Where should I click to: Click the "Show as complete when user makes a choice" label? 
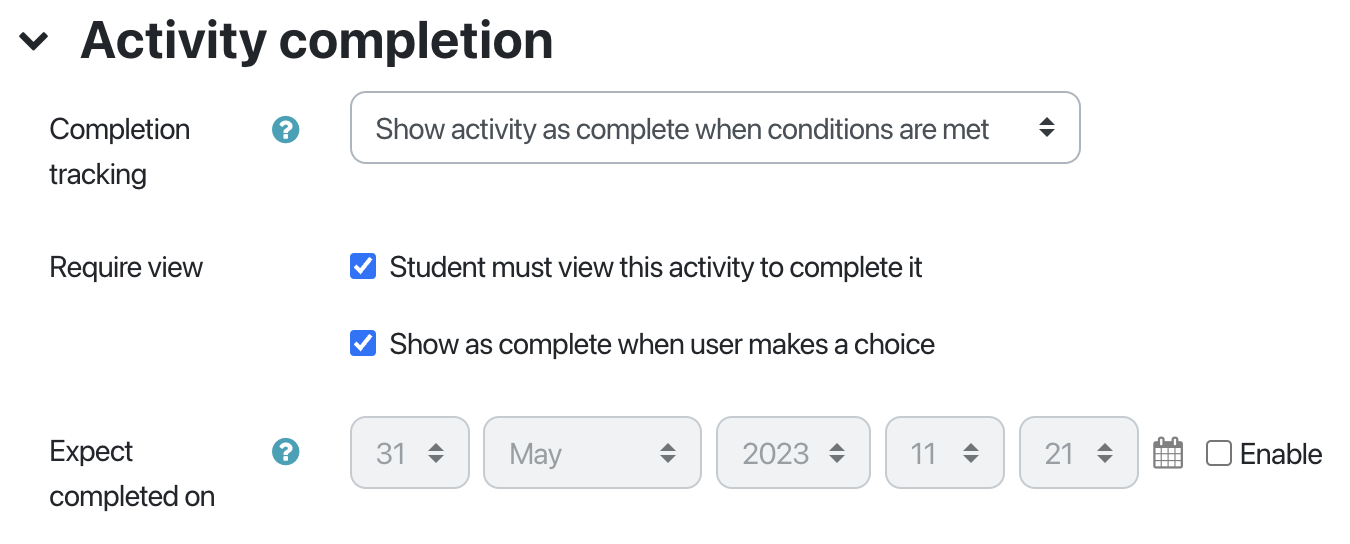tap(662, 345)
